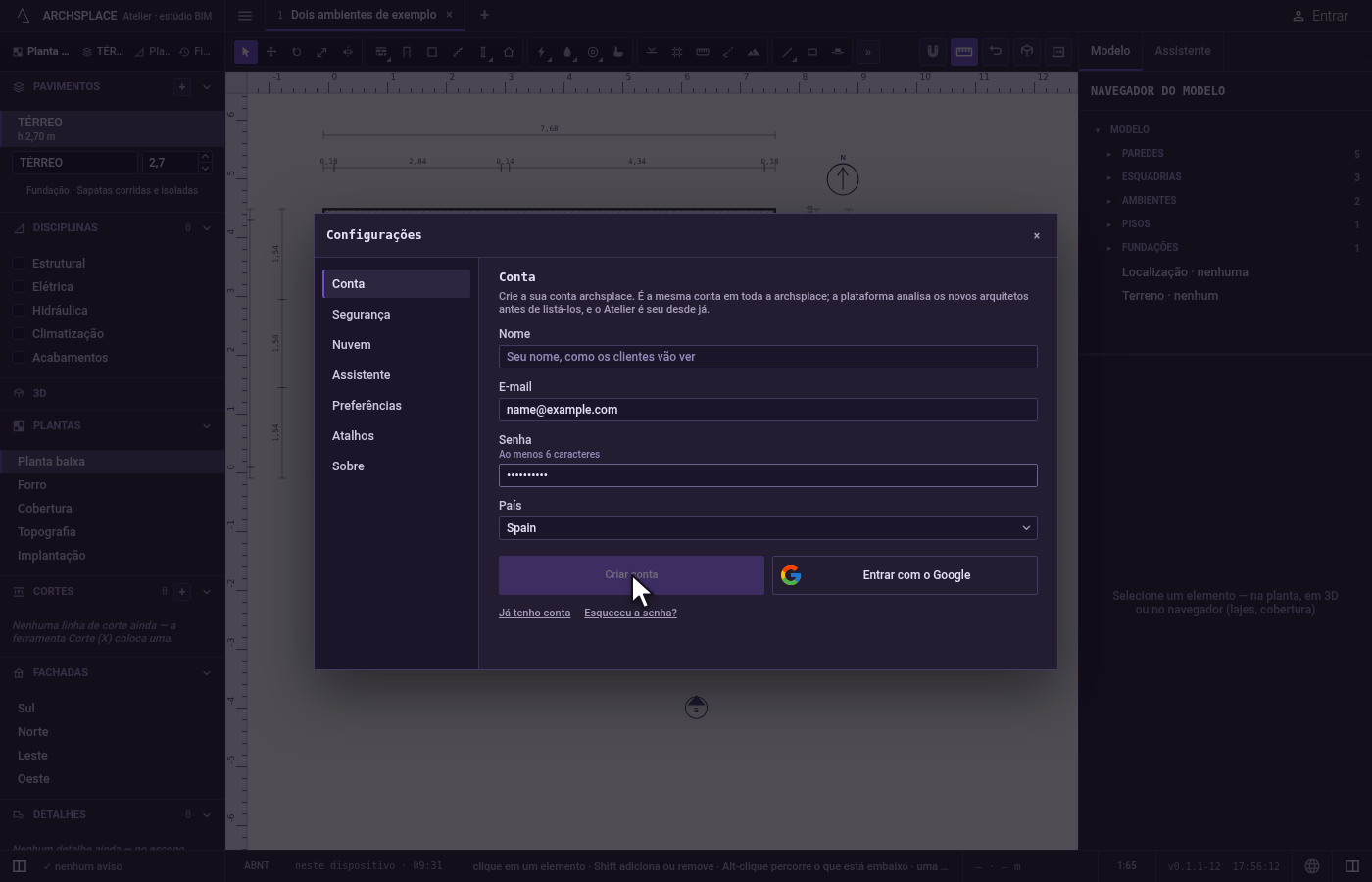1372x882 pixels.
Task: Select the arrow selection tool
Action: (x=246, y=52)
